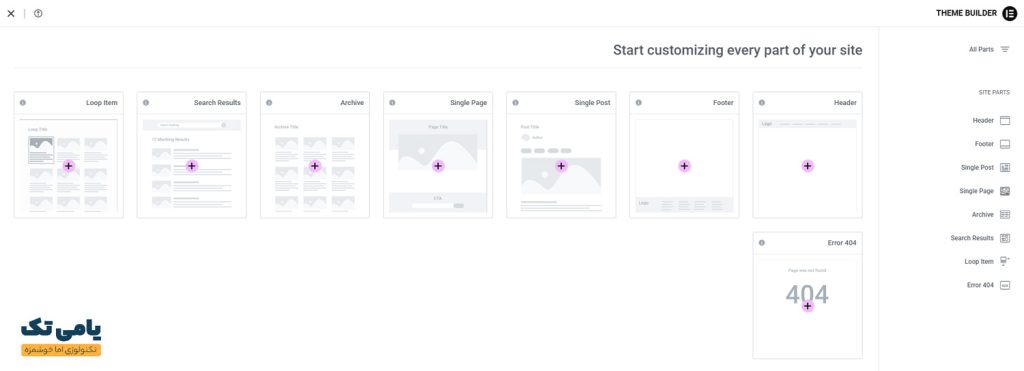Click the info icon on Single Post card

click(515, 103)
